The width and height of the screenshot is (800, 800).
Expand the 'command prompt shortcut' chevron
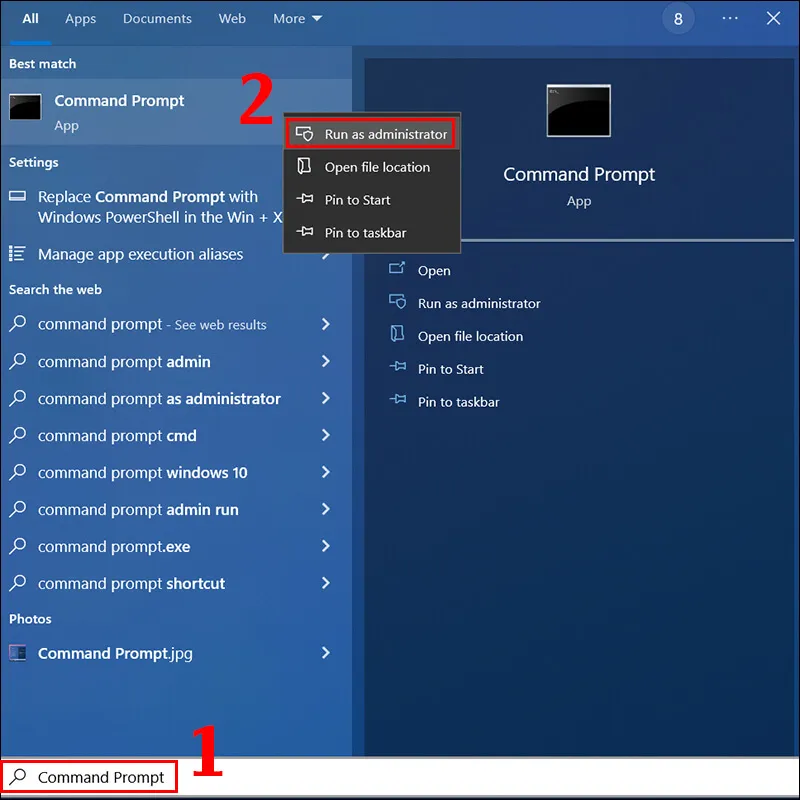[326, 583]
